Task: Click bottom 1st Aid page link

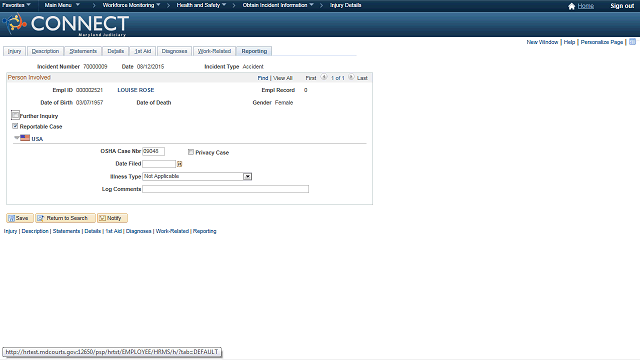Action: [113, 231]
